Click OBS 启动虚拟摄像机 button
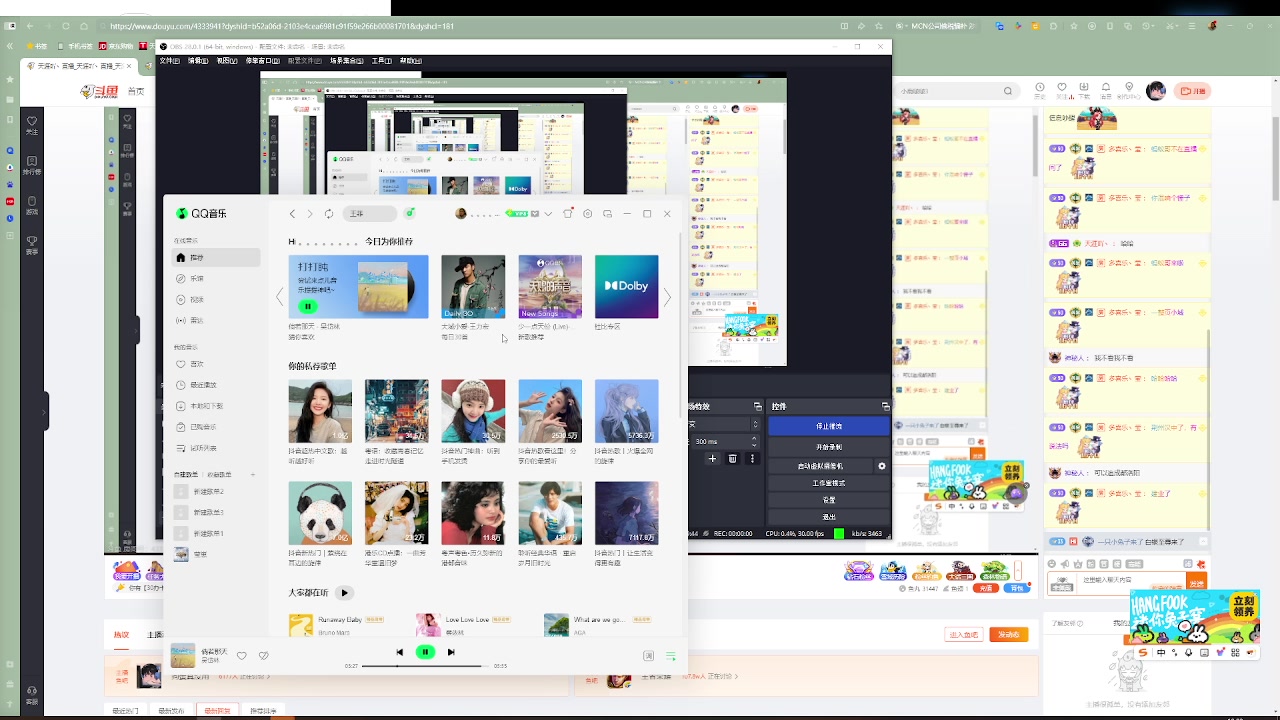The image size is (1280, 720). (x=822, y=466)
